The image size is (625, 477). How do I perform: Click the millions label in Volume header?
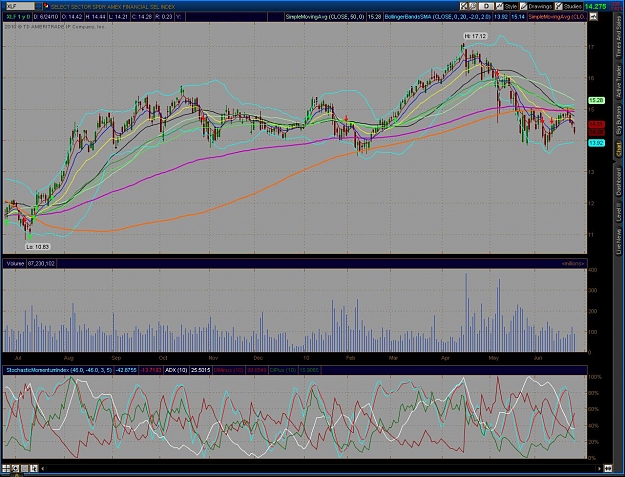coord(573,264)
